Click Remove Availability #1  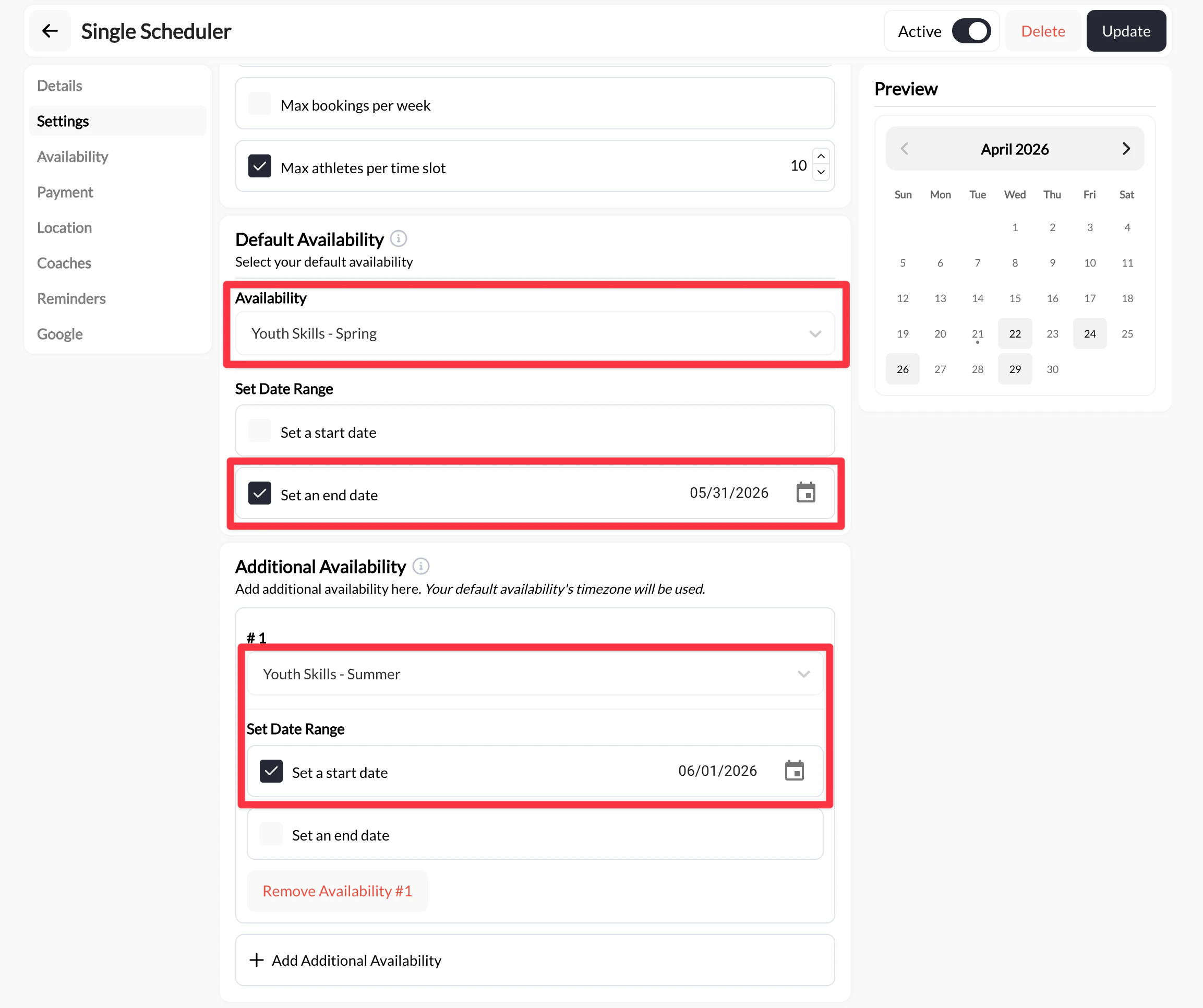click(337, 891)
